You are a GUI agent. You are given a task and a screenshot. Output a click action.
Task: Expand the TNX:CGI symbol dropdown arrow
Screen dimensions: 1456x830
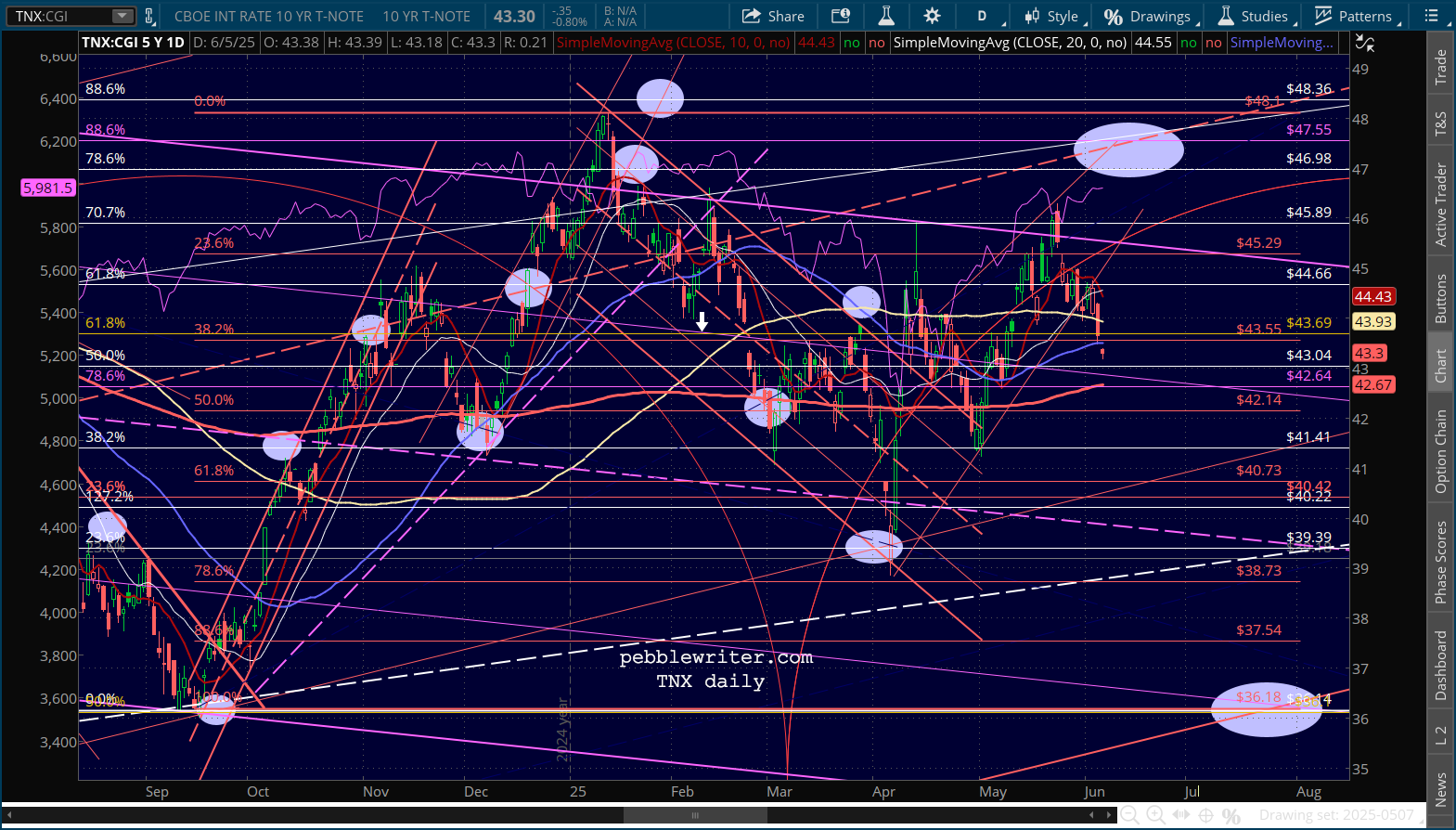click(122, 16)
